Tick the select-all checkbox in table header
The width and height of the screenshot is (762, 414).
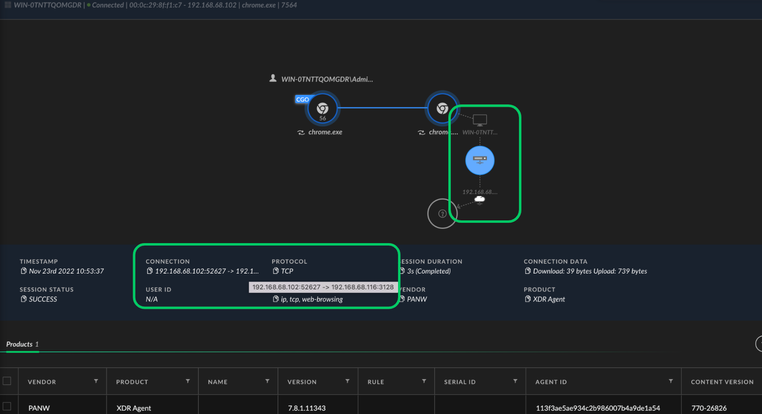[8, 381]
